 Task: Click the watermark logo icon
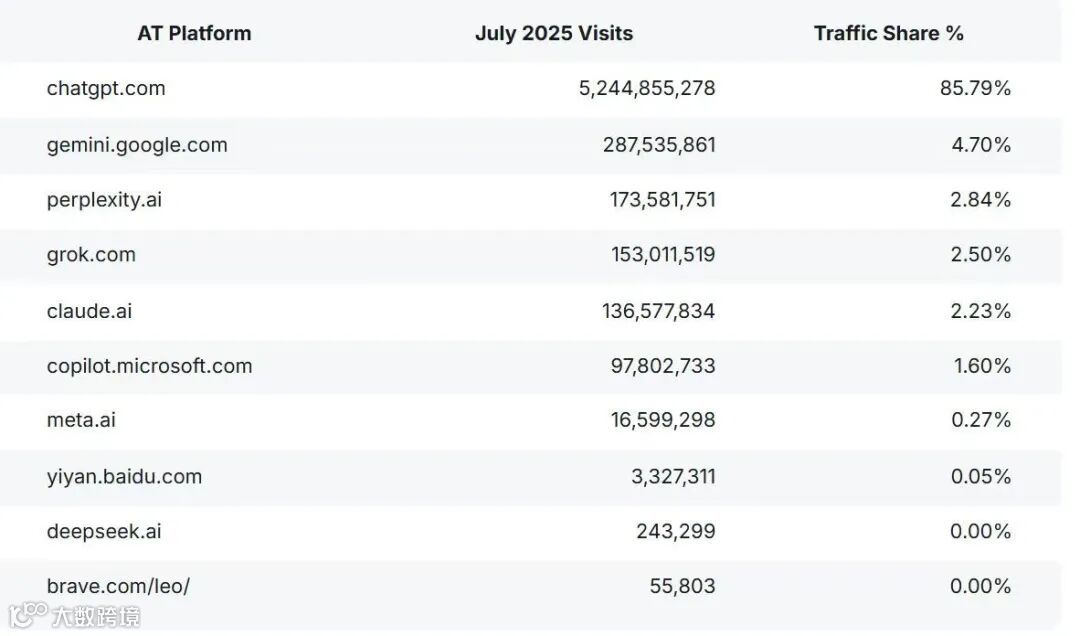28,613
